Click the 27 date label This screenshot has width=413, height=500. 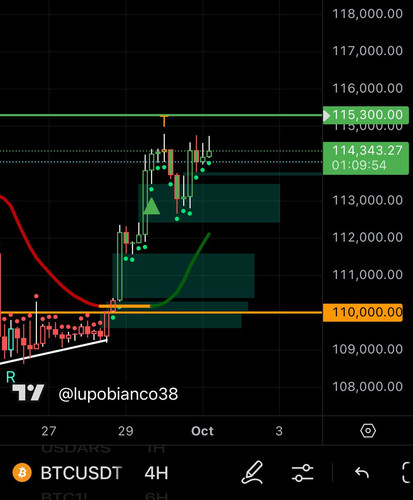coord(49,431)
